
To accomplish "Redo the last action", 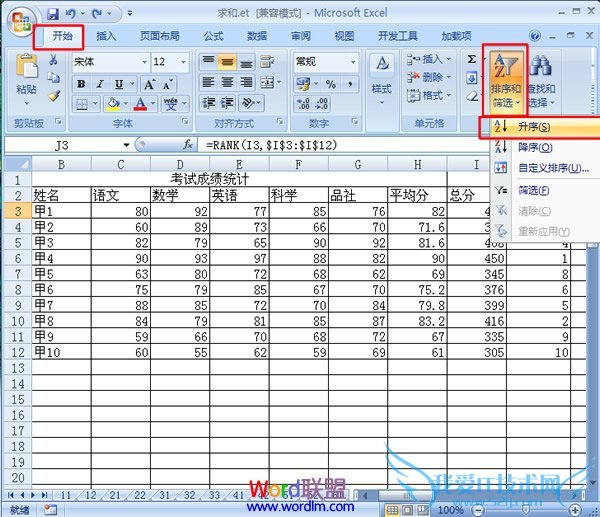I will tap(96, 14).
